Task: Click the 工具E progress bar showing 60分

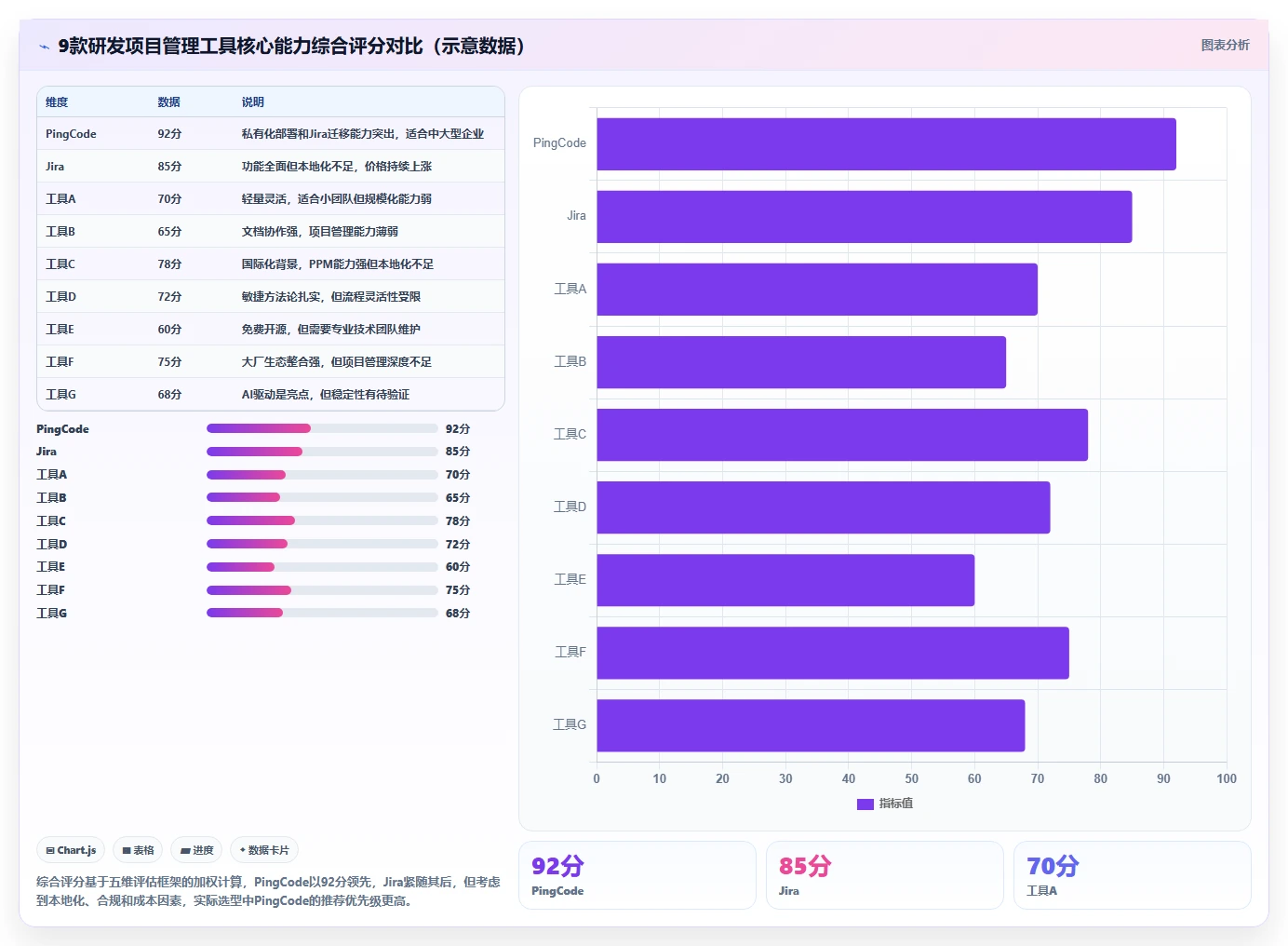Action: click(322, 567)
